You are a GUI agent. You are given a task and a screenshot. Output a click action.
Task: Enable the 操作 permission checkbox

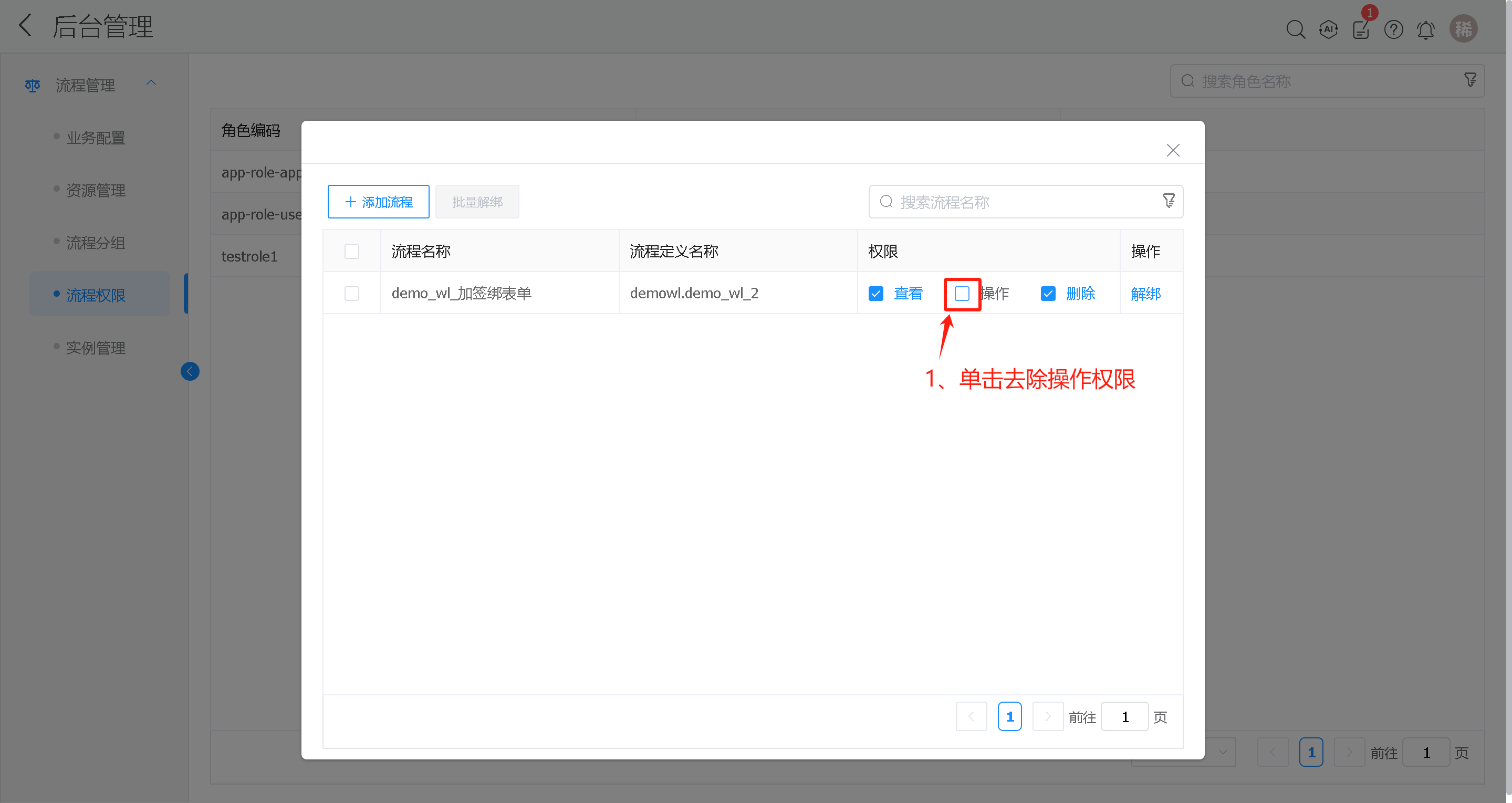pyautogui.click(x=962, y=293)
